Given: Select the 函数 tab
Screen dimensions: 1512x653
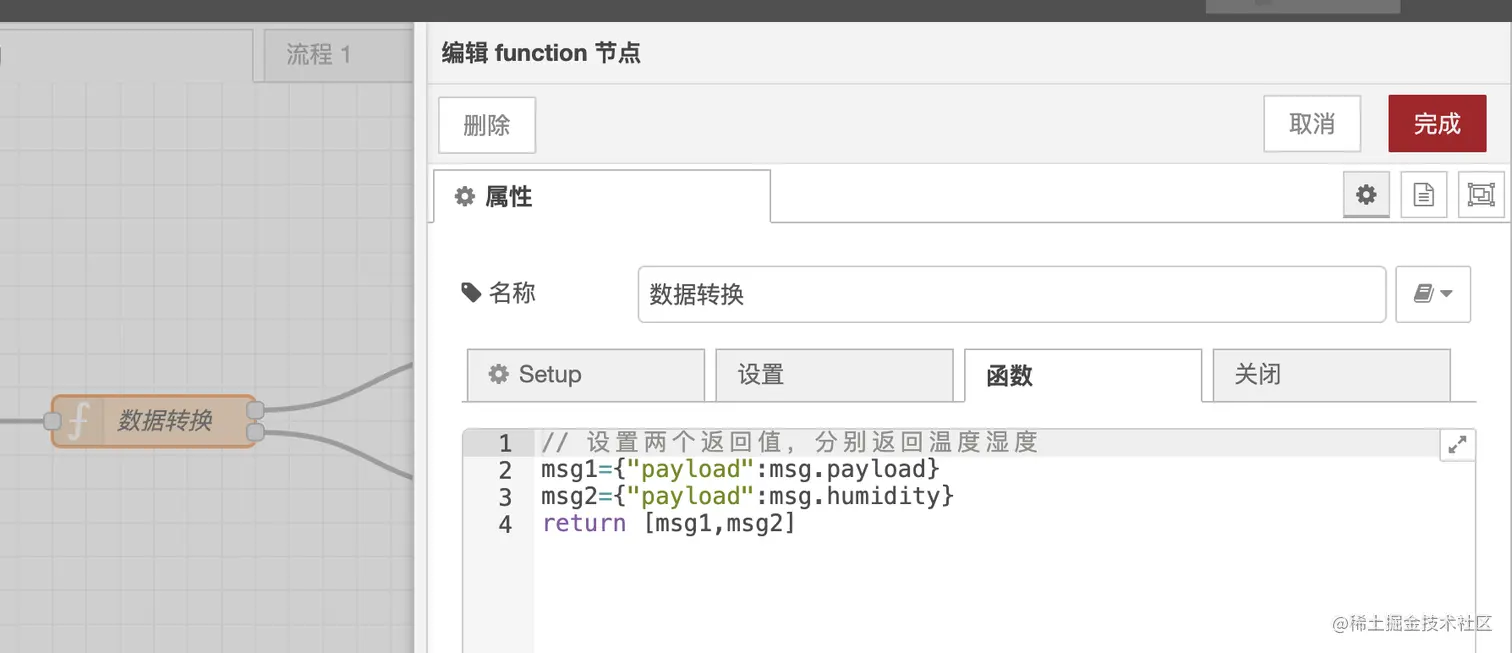Looking at the screenshot, I should tap(1082, 376).
